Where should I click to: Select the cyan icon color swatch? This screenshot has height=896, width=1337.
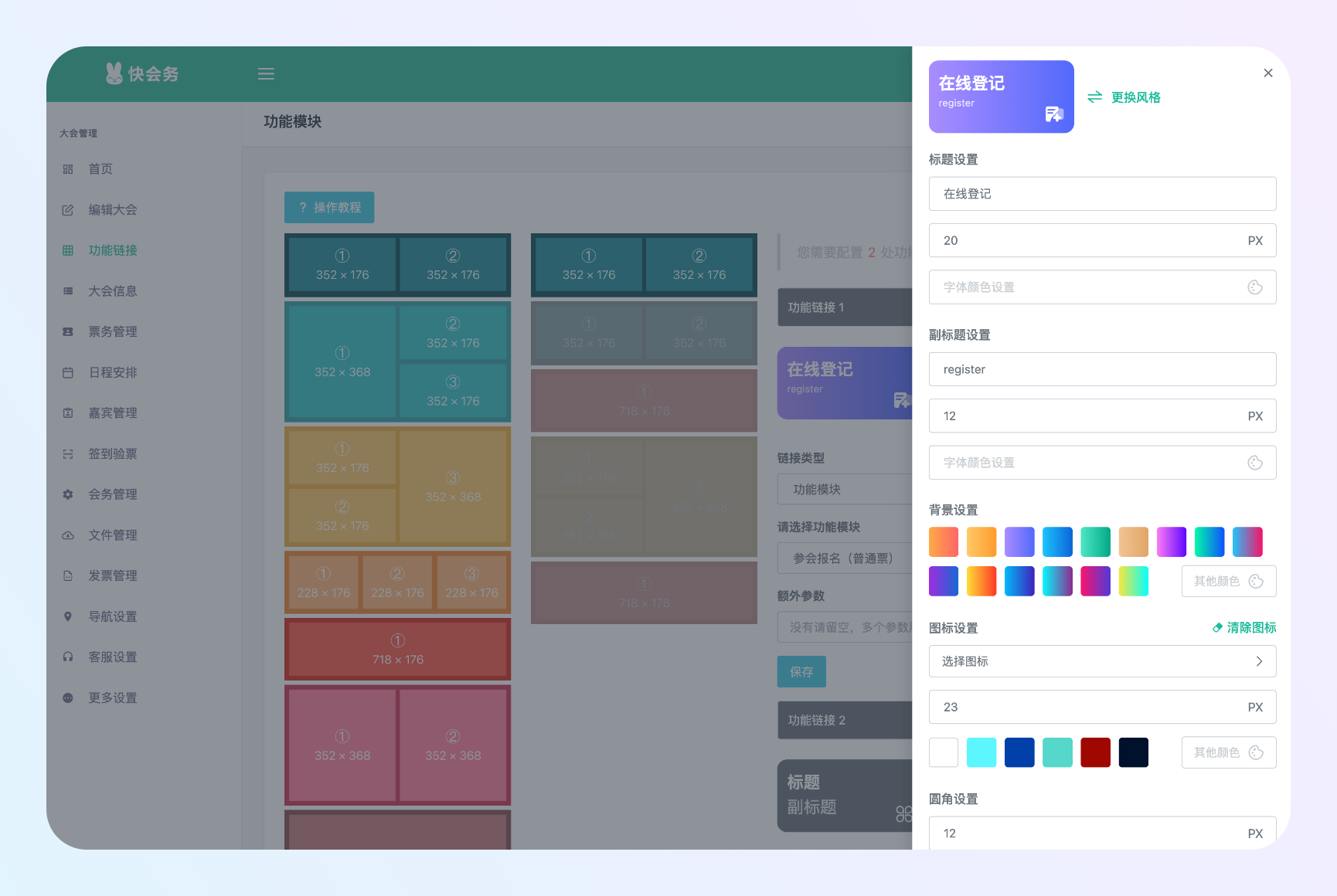coord(981,752)
